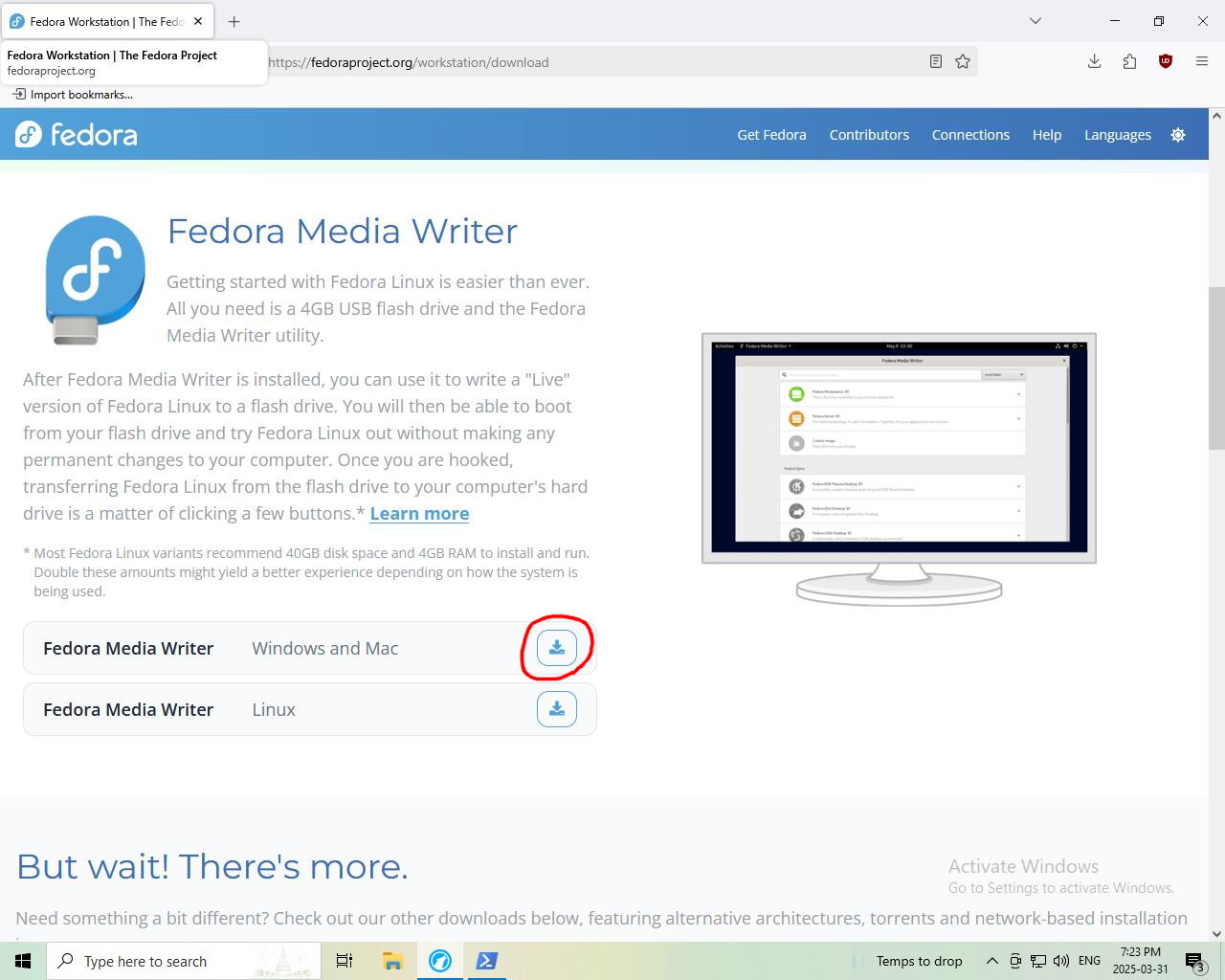1225x980 pixels.
Task: Close the Fedora Workstation tab
Action: click(198, 21)
